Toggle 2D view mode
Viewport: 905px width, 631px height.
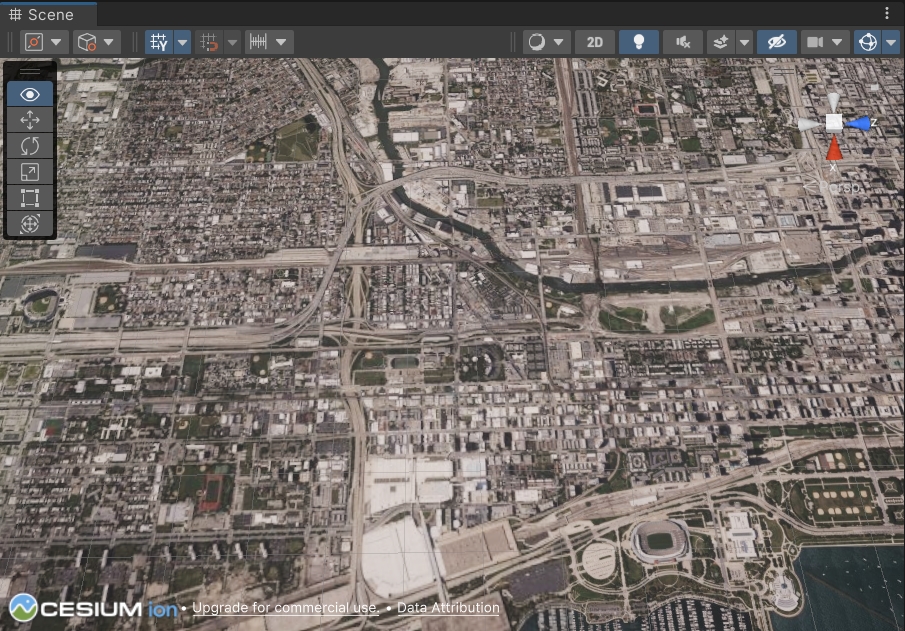tap(595, 42)
